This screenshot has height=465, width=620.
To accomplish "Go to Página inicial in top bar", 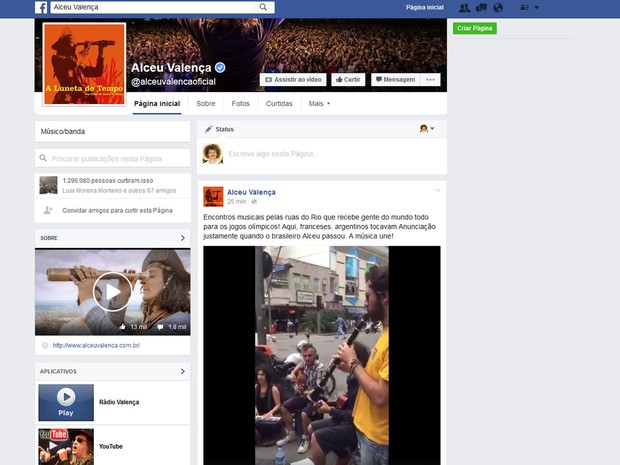I will tap(425, 8).
